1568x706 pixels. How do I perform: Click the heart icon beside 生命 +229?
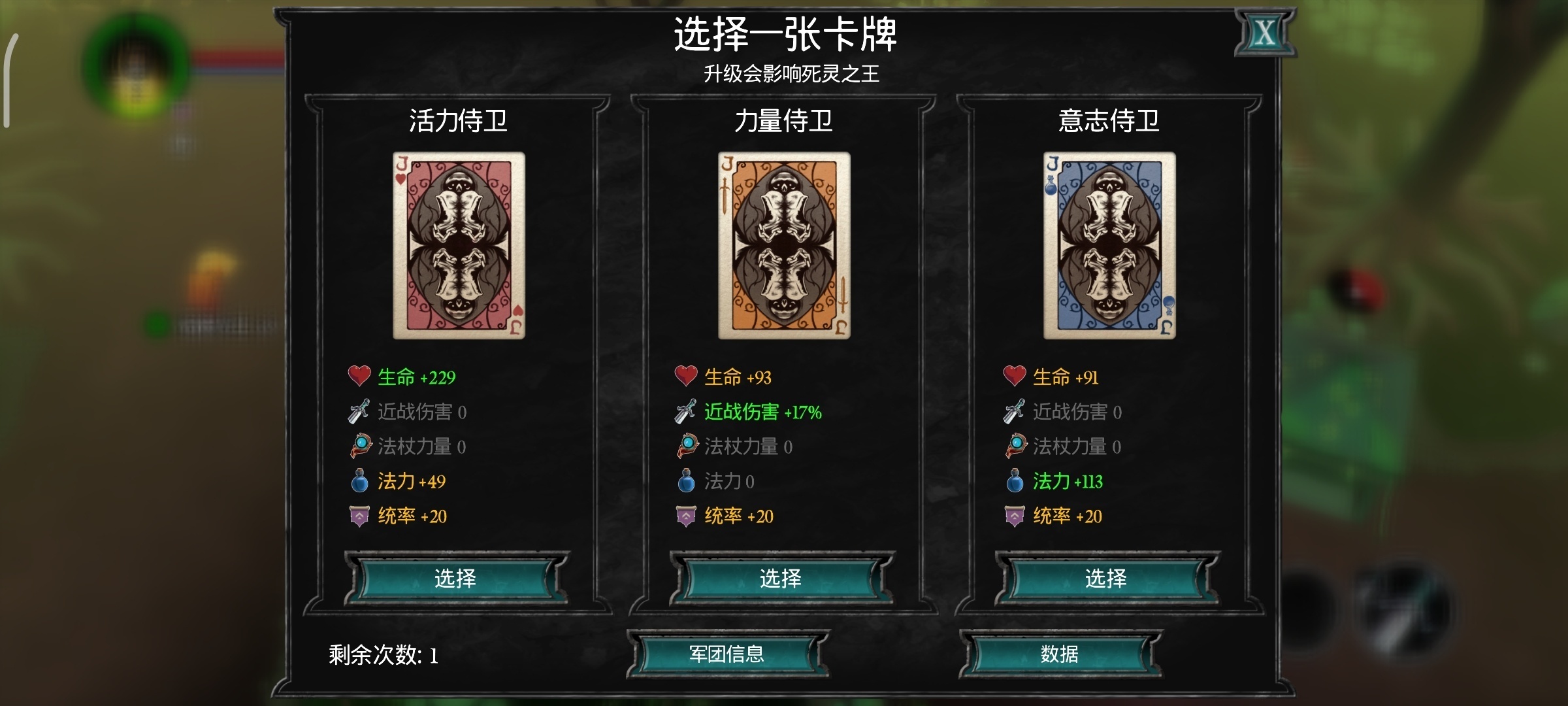click(359, 376)
